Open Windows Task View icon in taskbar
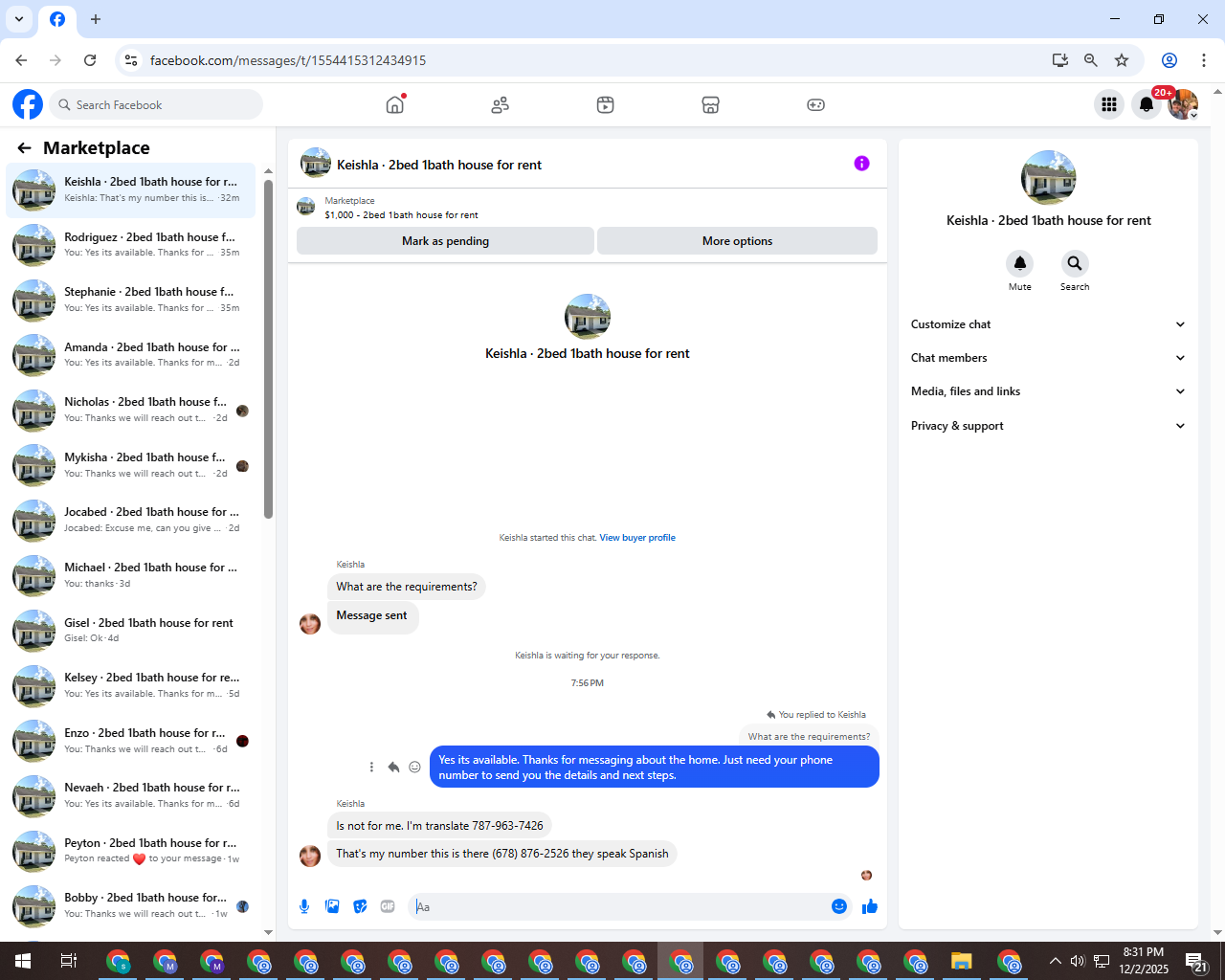This screenshot has width=1225, height=980. [69, 961]
